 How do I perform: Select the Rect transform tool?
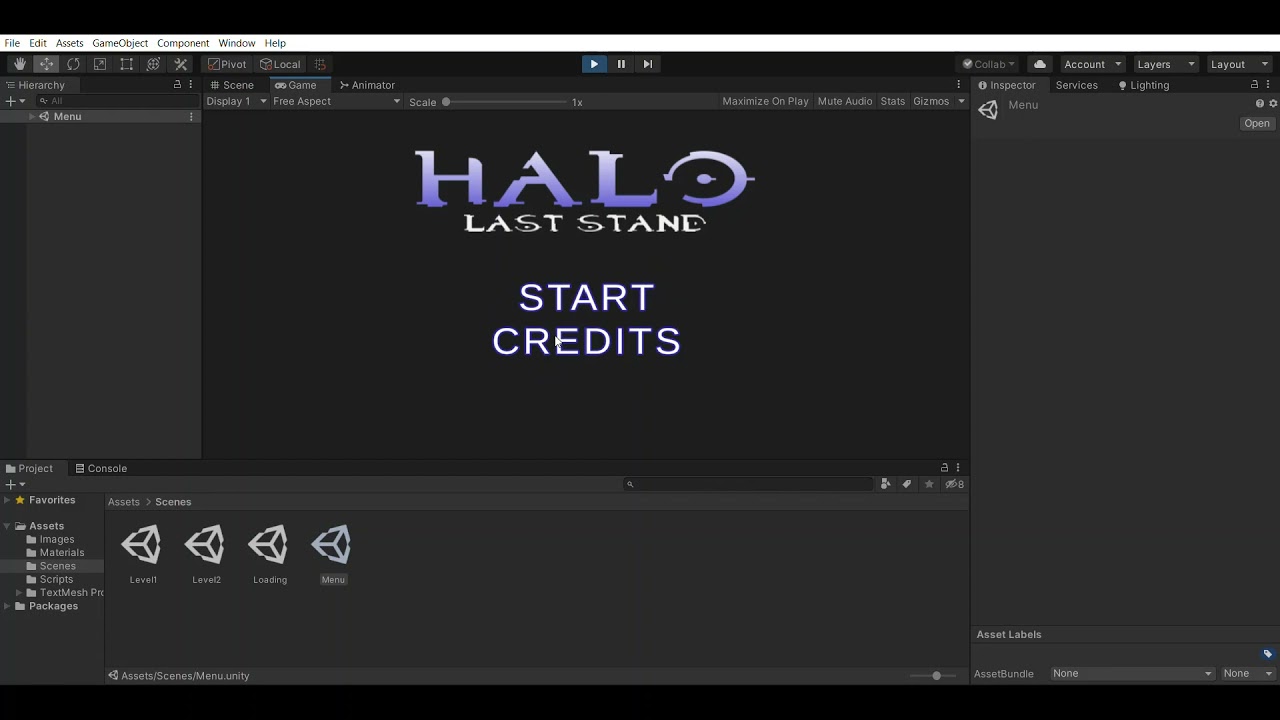point(127,64)
